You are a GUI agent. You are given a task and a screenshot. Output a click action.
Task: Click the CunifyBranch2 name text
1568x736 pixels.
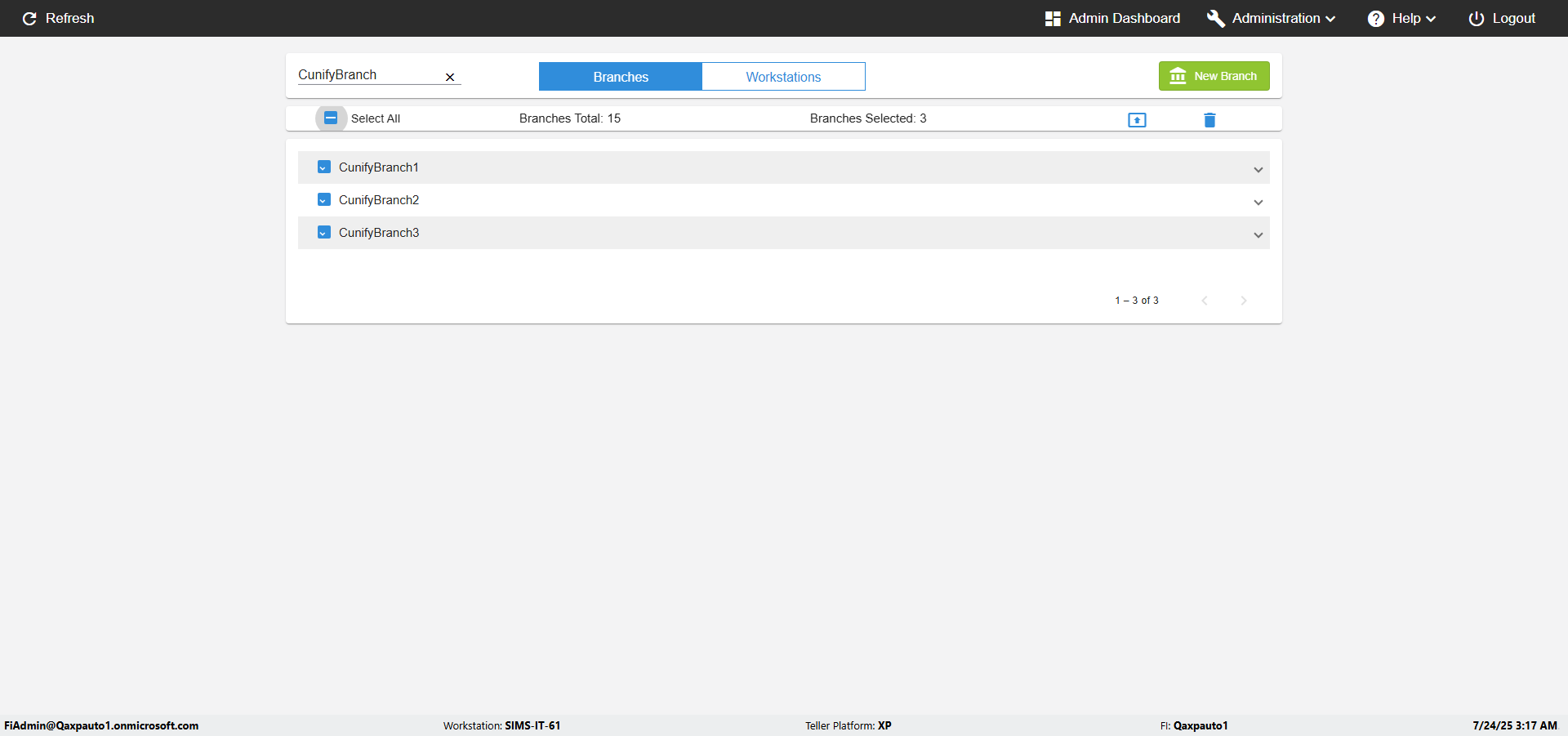pos(379,200)
